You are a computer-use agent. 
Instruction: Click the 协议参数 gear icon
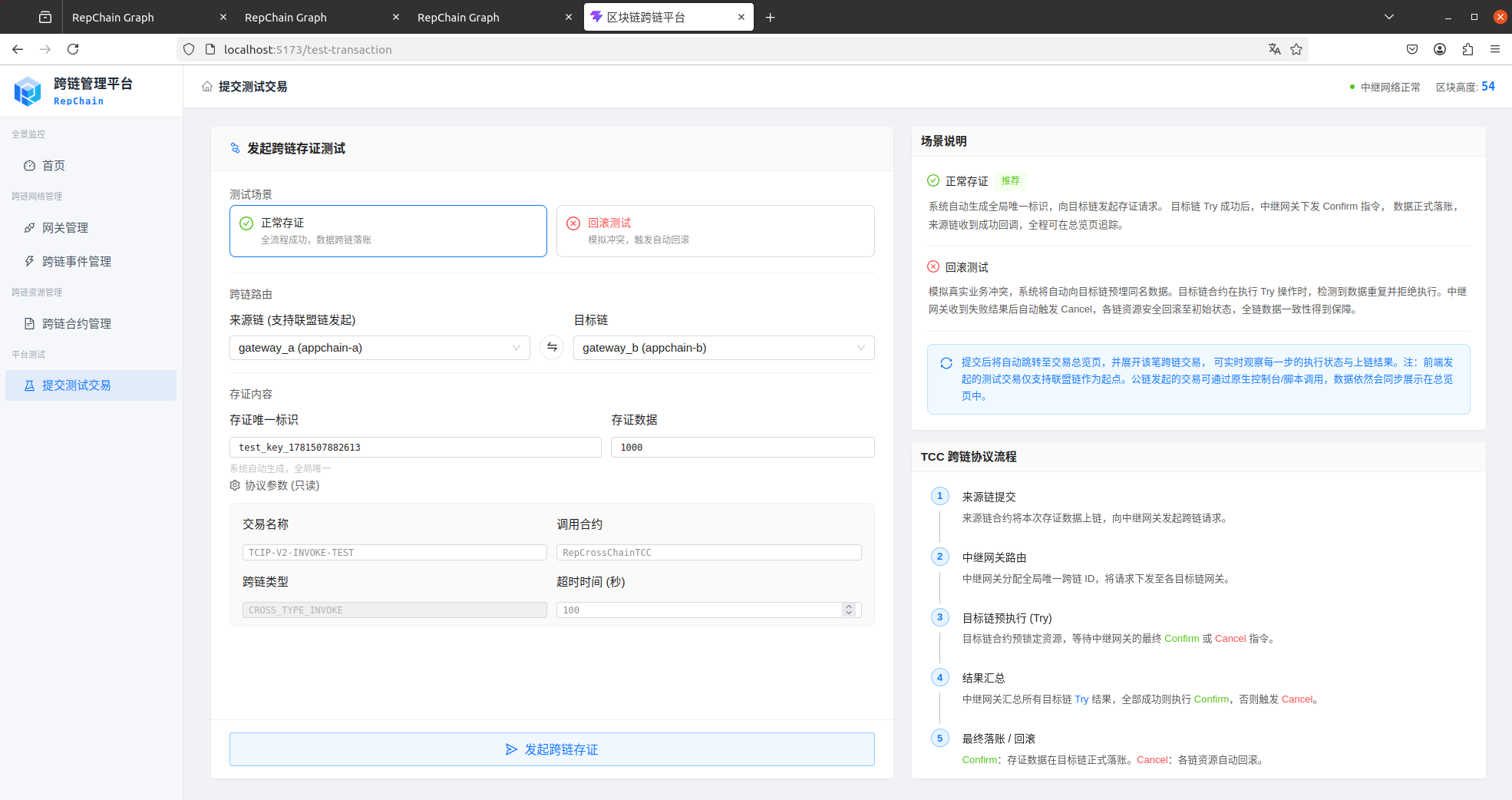point(235,485)
